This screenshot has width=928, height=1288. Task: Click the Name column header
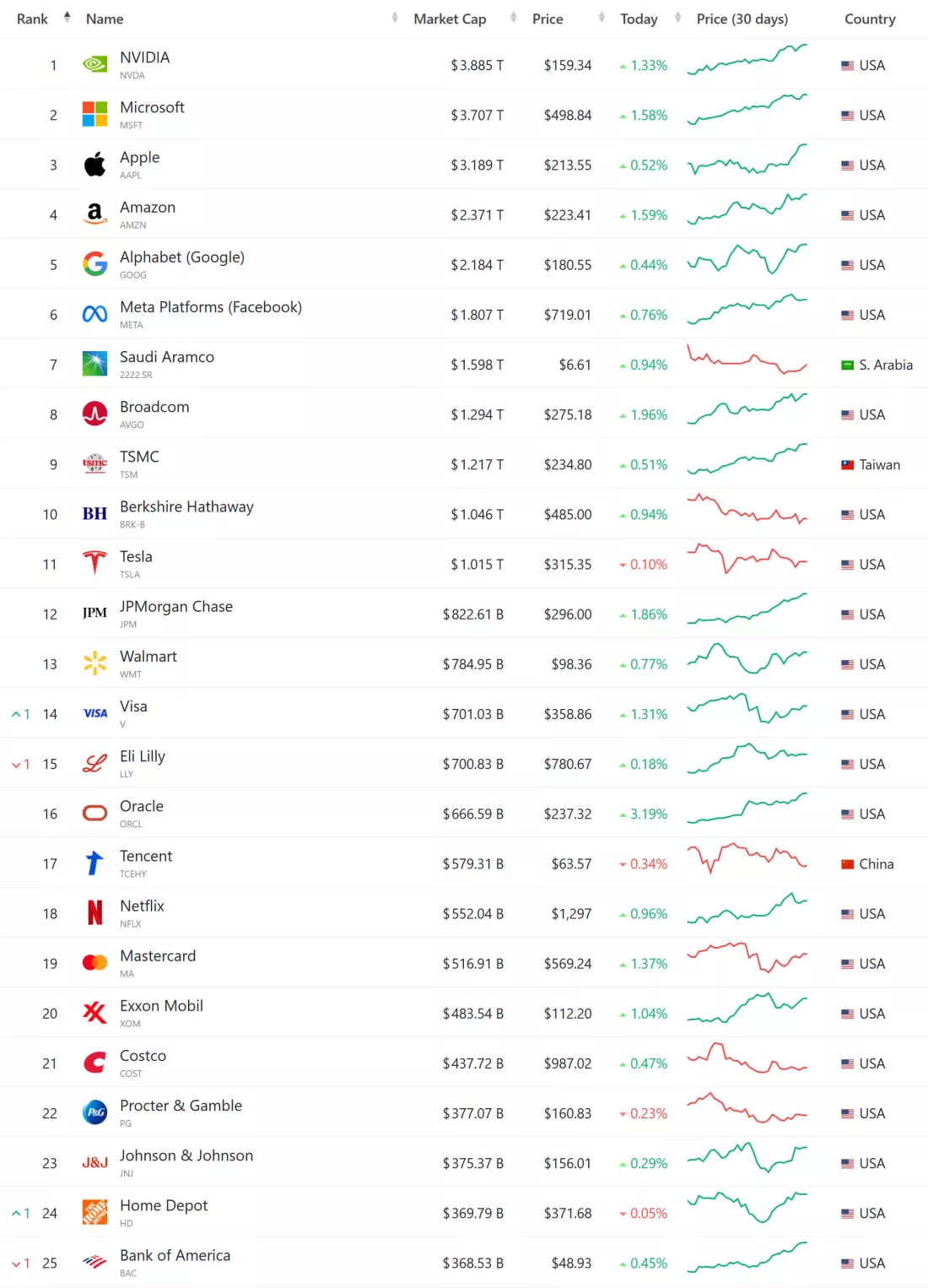105,19
